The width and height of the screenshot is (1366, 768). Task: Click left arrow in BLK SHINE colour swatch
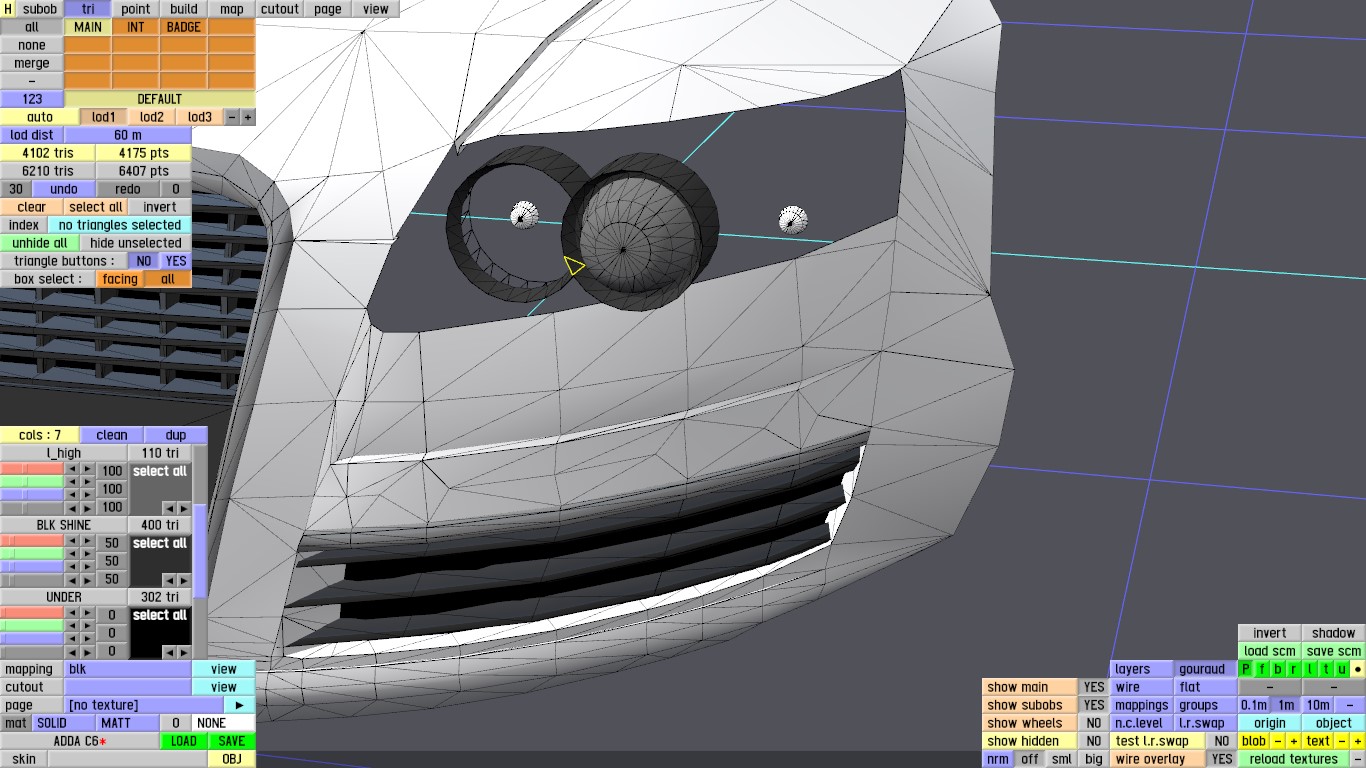click(168, 580)
